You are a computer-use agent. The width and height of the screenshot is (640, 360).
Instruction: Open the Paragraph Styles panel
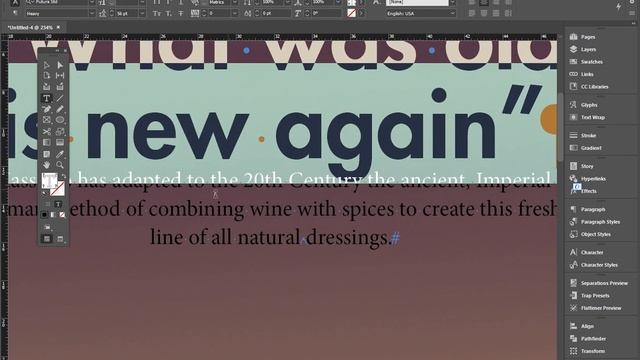595,222
